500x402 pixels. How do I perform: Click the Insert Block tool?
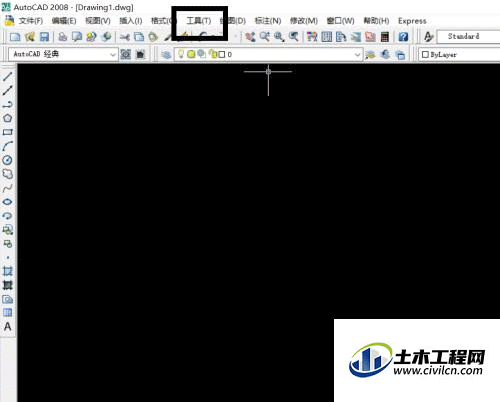click(8, 230)
